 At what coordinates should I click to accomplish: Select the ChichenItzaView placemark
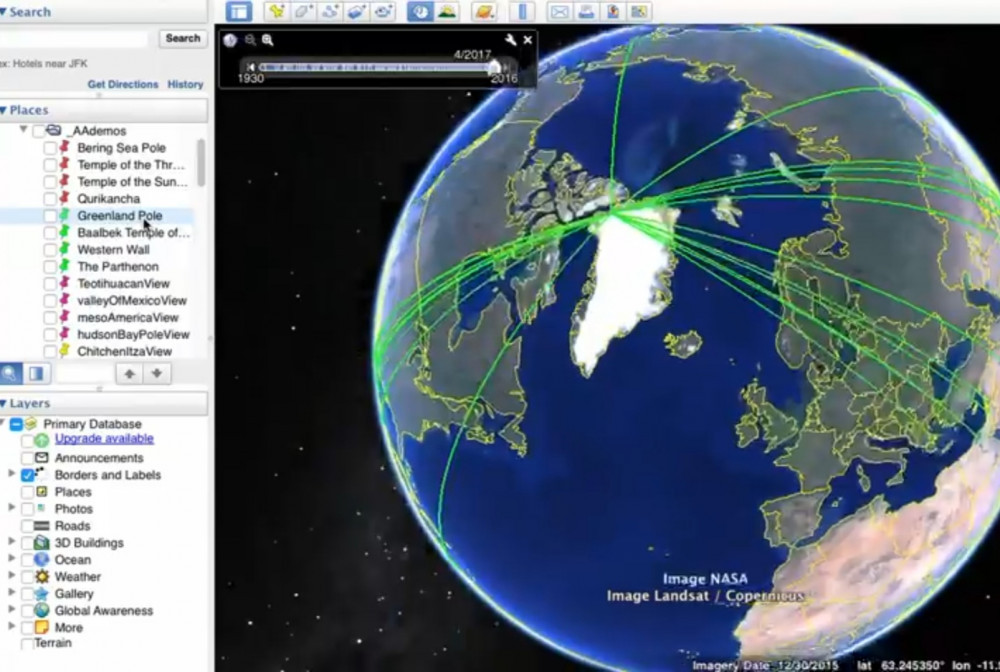click(124, 351)
